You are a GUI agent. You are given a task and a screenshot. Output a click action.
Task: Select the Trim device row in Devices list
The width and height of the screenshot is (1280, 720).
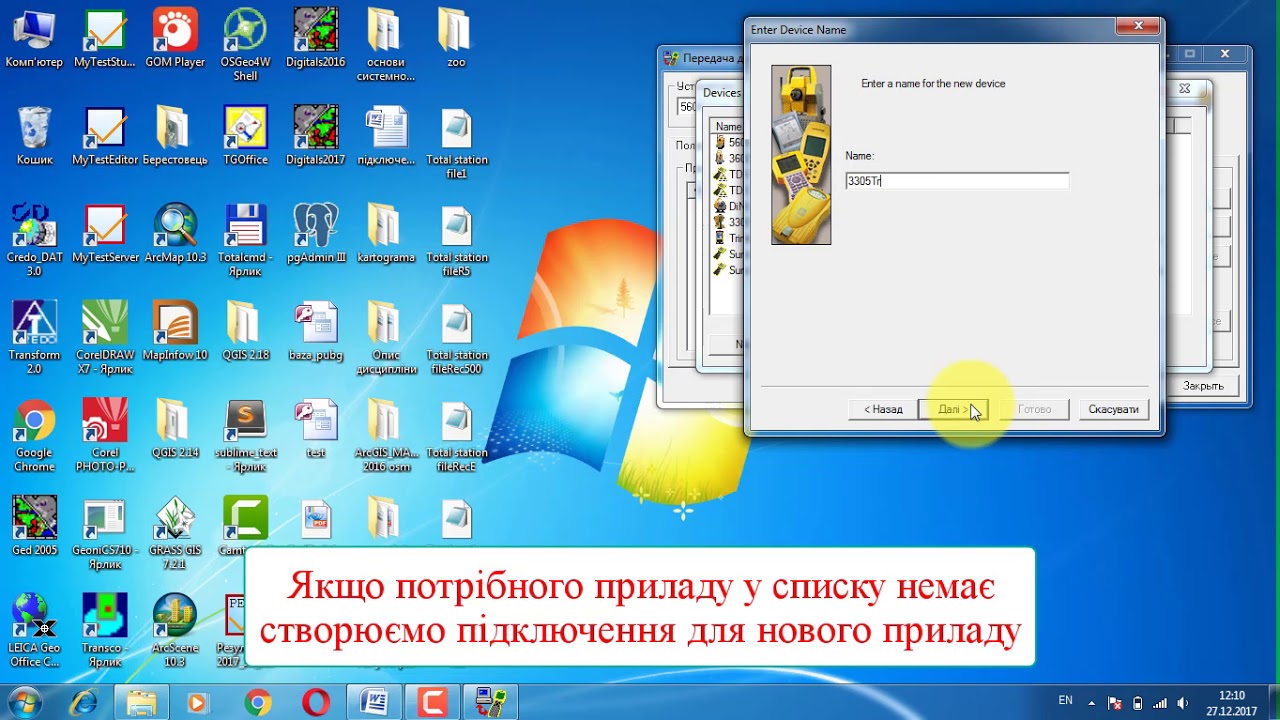click(x=729, y=238)
